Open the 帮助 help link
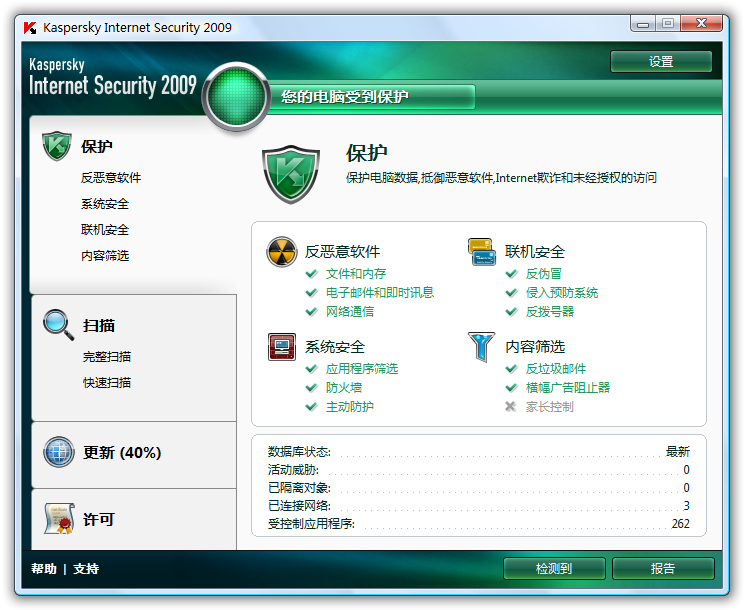The width and height of the screenshot is (744, 610). pyautogui.click(x=44, y=568)
